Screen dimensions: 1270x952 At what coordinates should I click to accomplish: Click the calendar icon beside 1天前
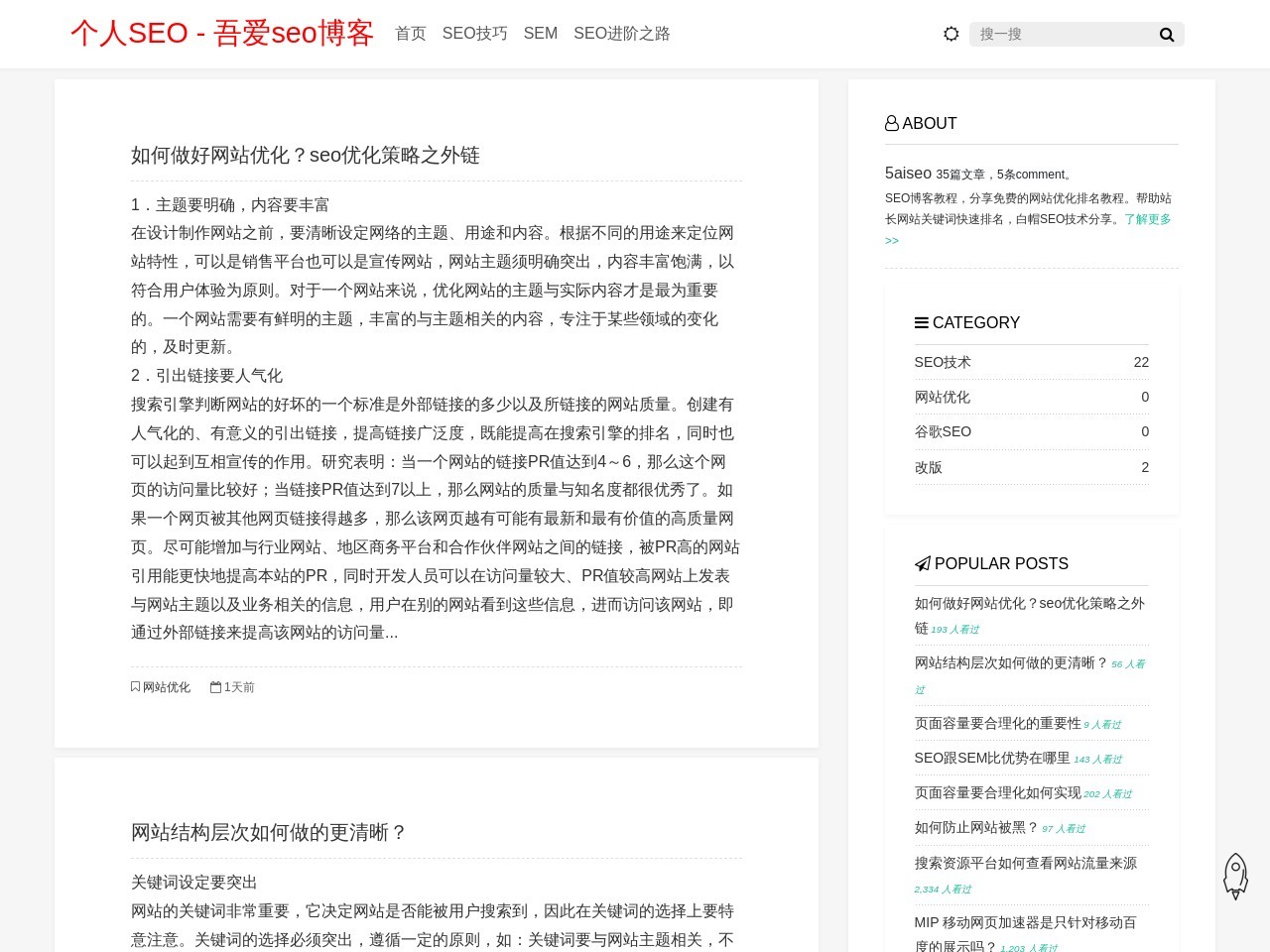click(215, 686)
